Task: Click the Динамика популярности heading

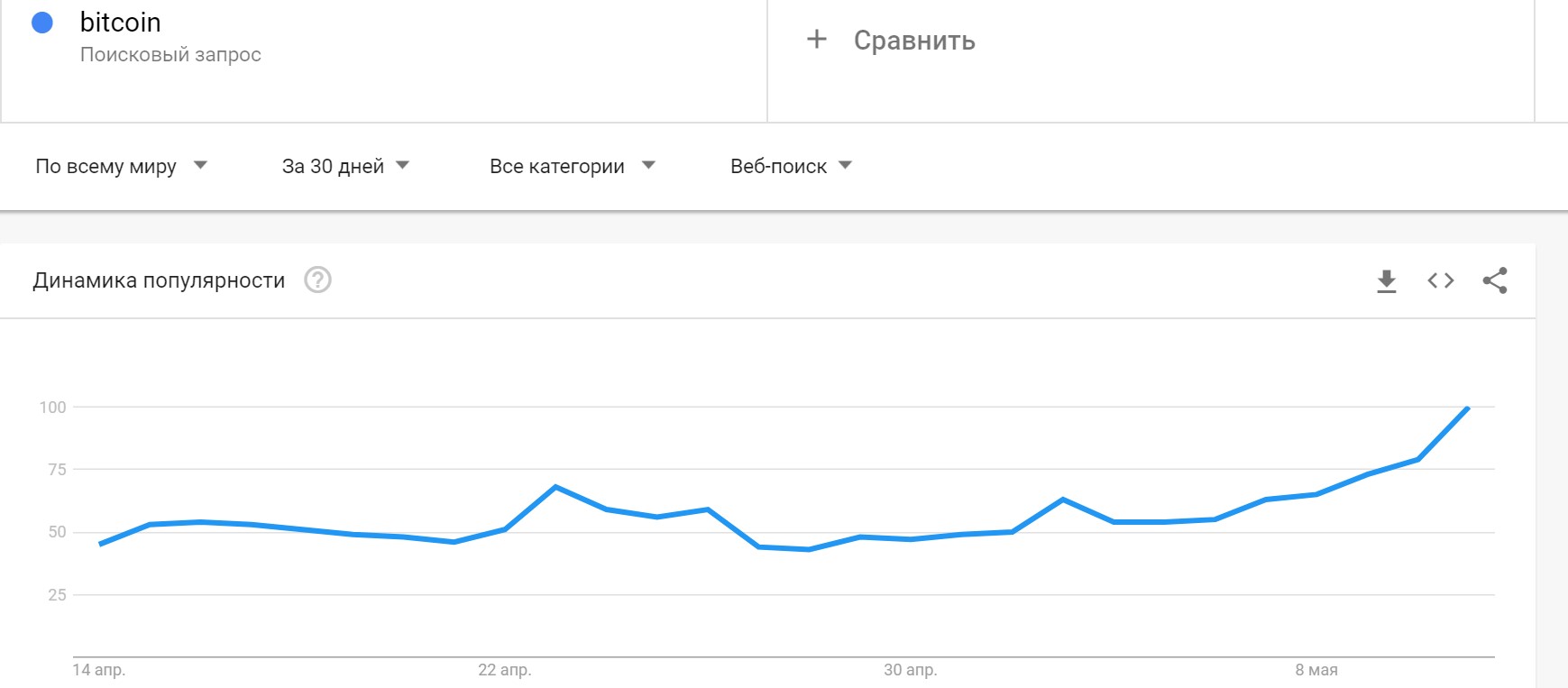Action: [x=159, y=280]
